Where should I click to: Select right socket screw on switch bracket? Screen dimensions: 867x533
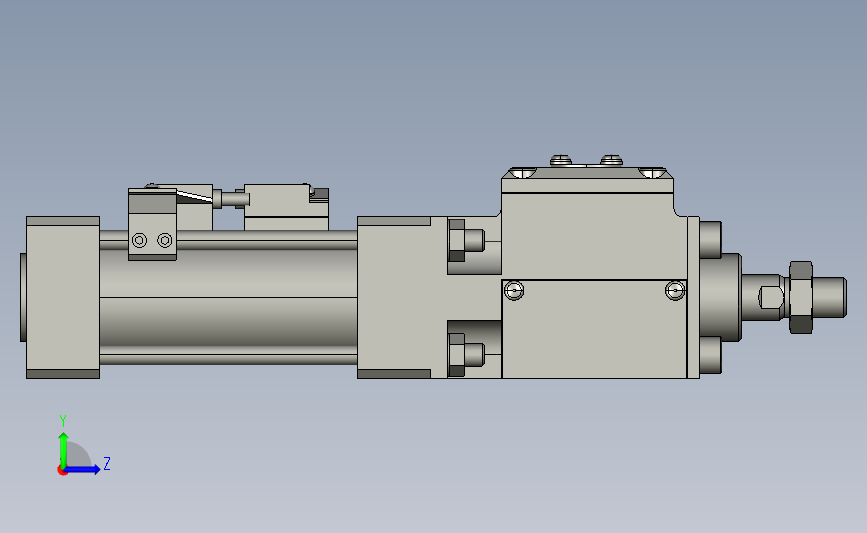pos(165,241)
